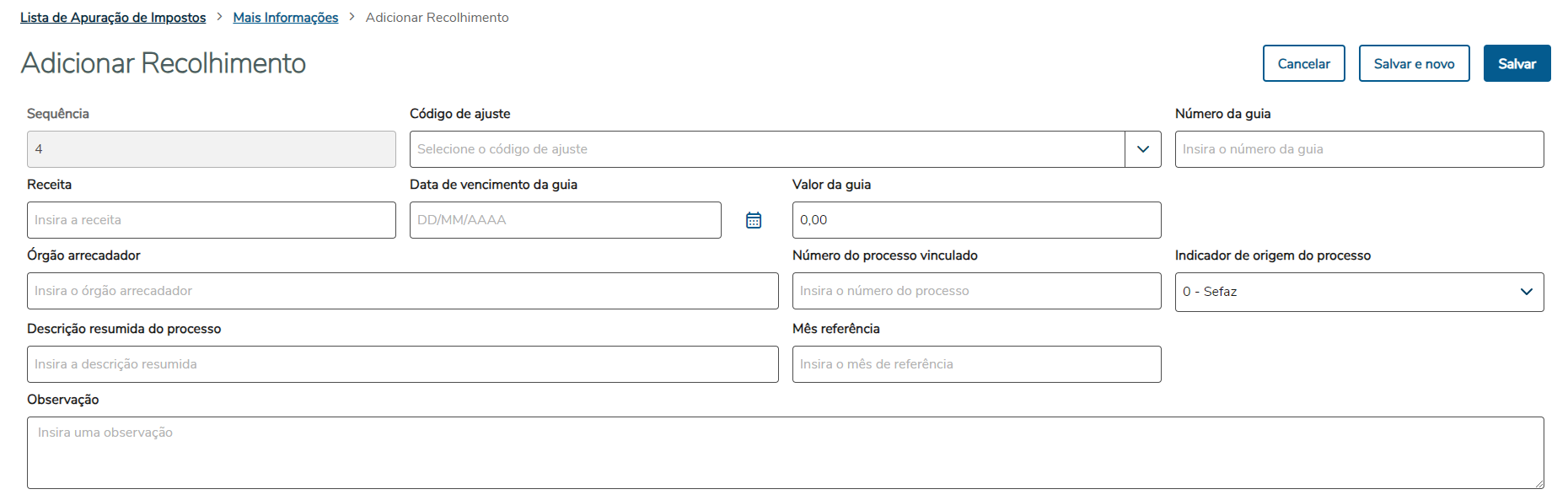The width and height of the screenshot is (1568, 500).
Task: Expand the Código de ajuste dropdown arrow
Action: point(1143,149)
